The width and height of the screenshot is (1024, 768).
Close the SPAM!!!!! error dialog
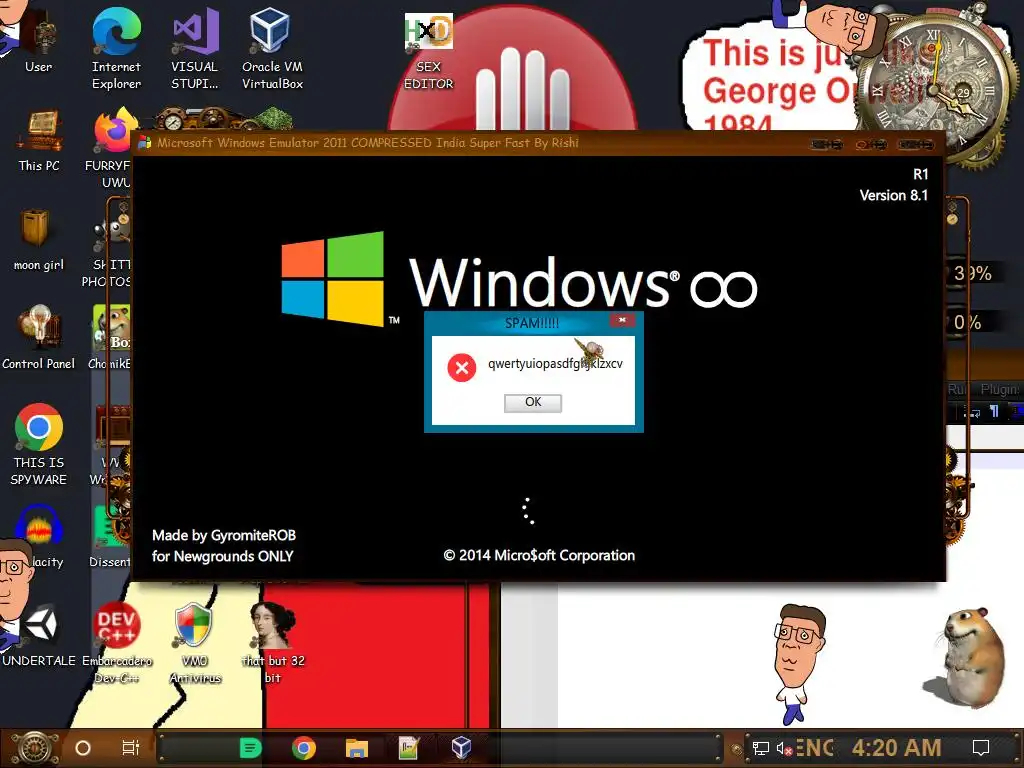(x=622, y=320)
